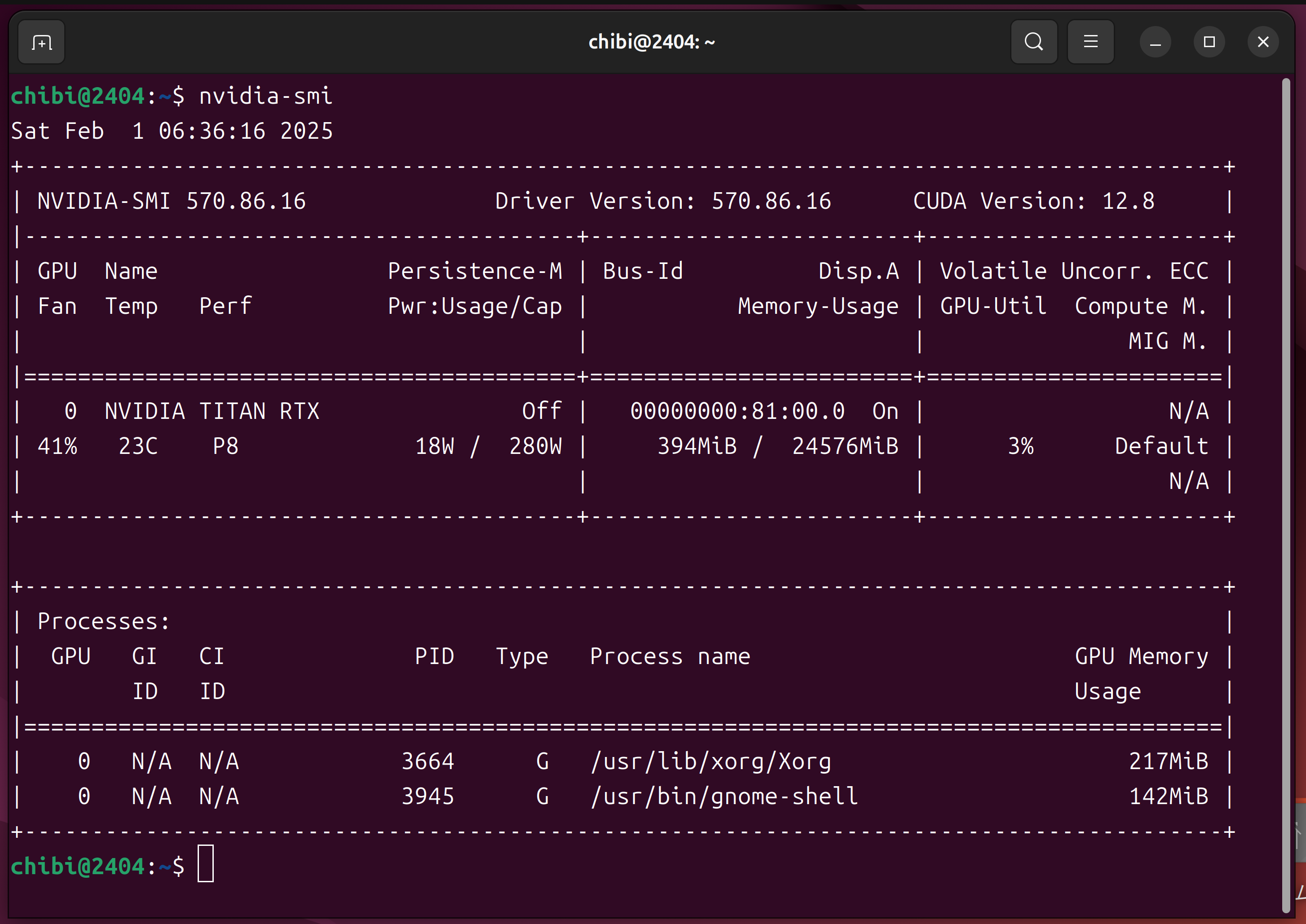This screenshot has height=924, width=1306.
Task: Open a new terminal tab
Action: [41, 42]
